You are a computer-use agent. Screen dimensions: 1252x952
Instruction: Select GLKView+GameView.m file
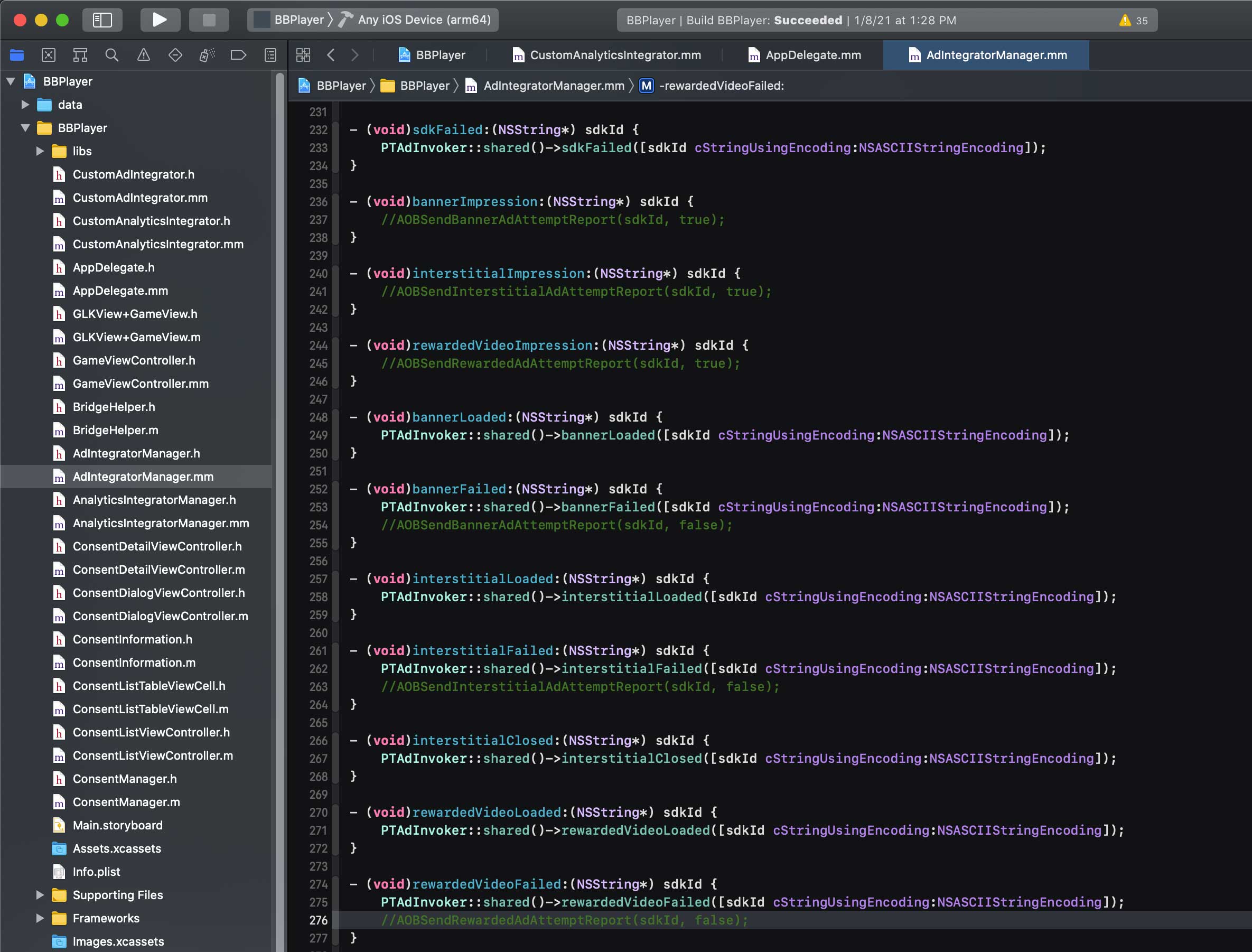click(136, 337)
